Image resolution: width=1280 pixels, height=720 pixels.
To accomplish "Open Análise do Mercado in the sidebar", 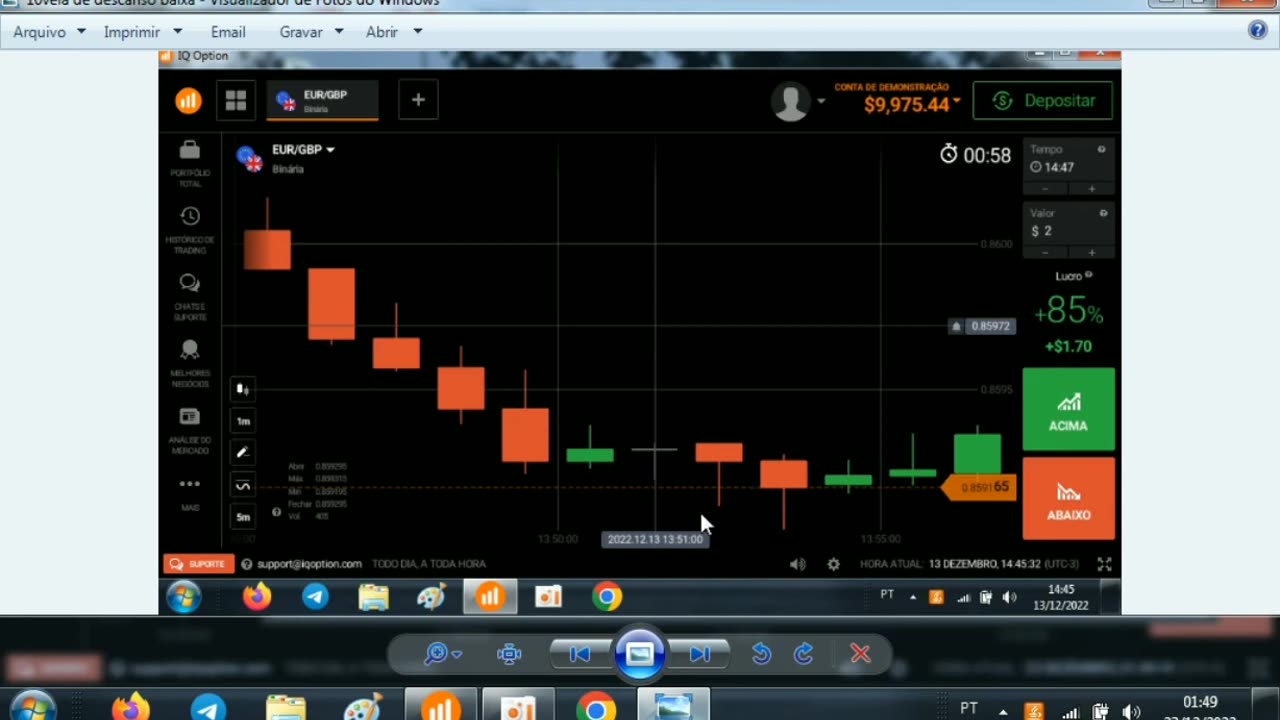I will pyautogui.click(x=190, y=430).
